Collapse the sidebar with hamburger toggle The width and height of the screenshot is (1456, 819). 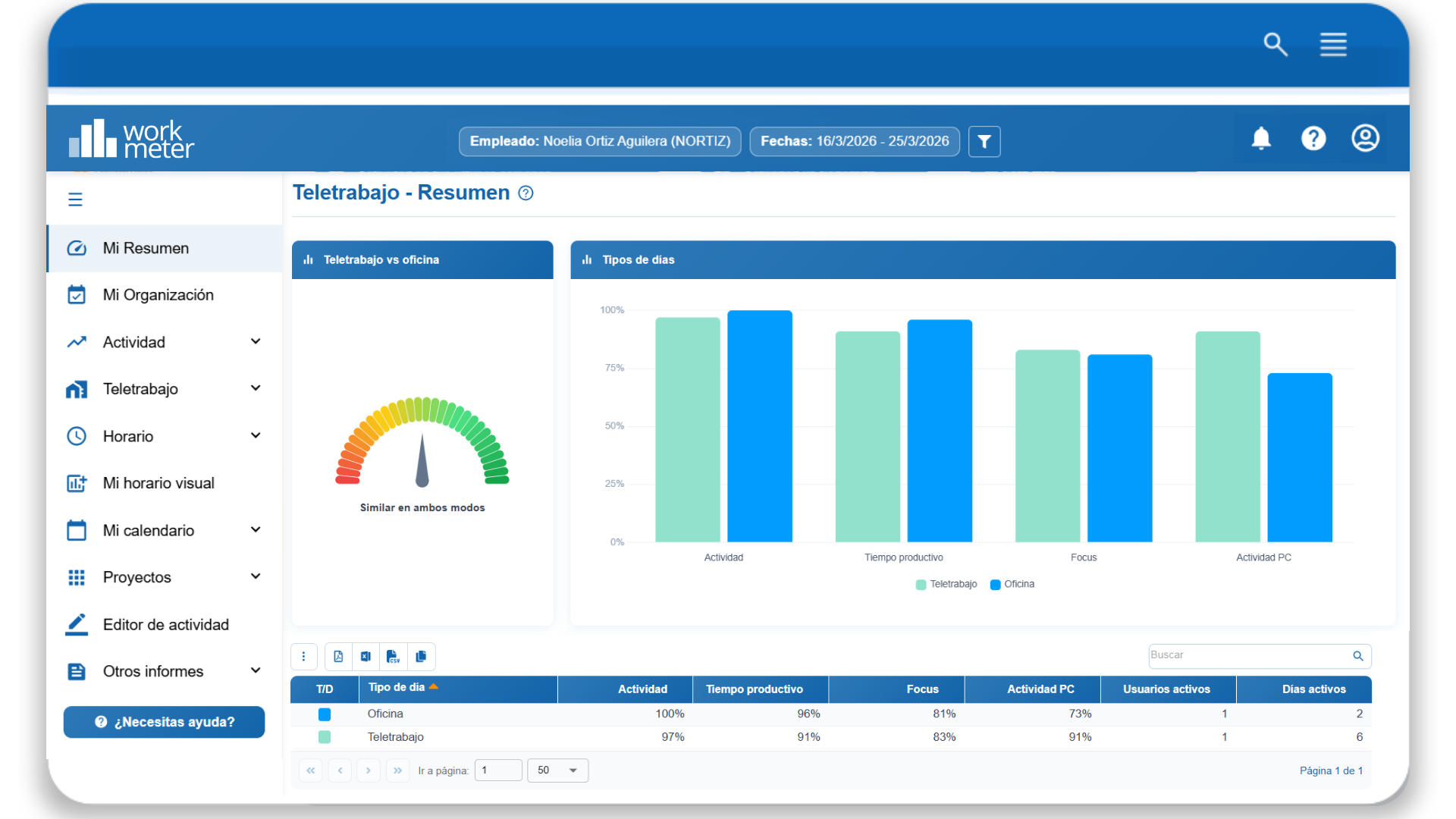pyautogui.click(x=75, y=199)
